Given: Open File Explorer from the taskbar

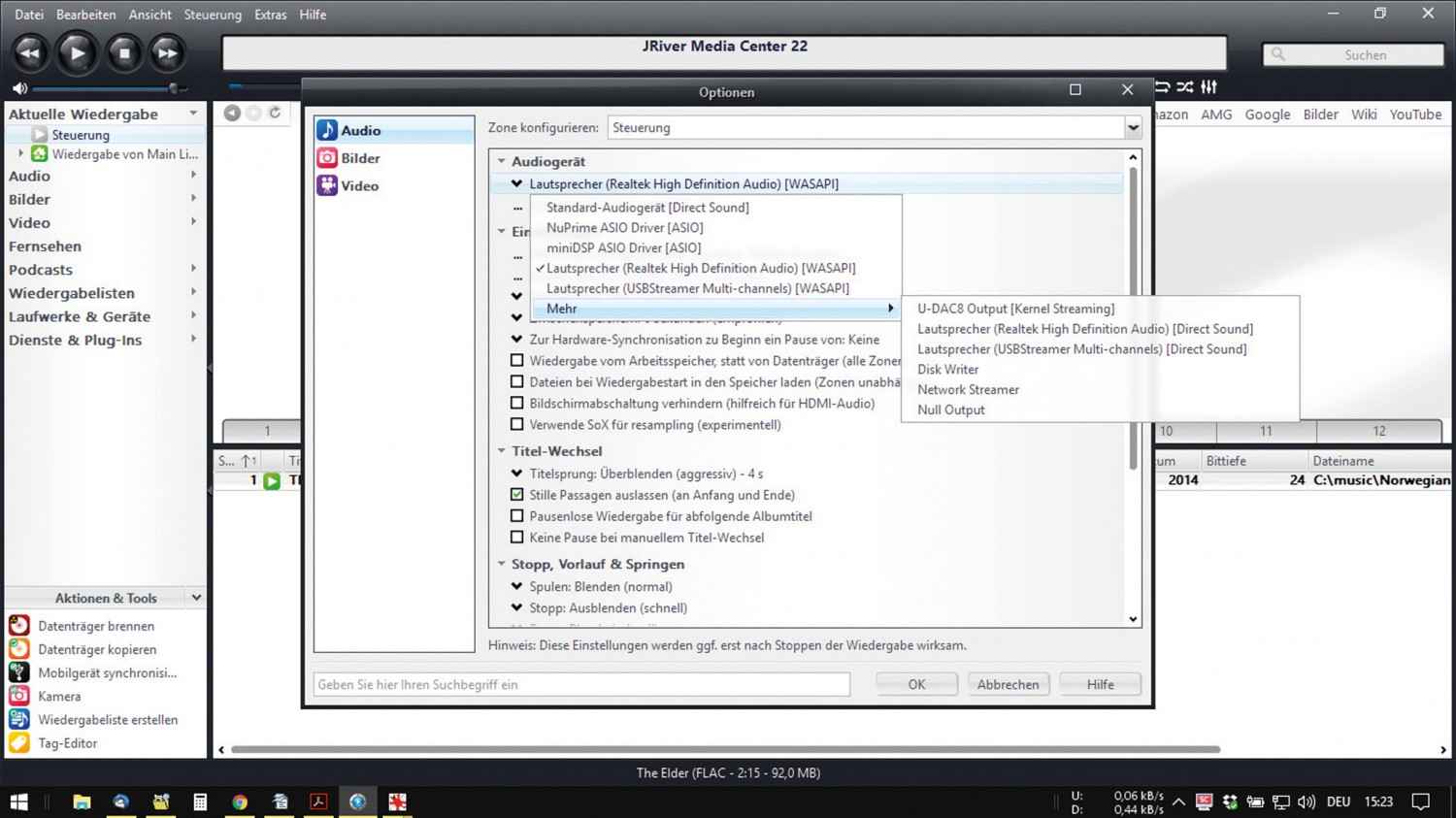Looking at the screenshot, I should [x=82, y=802].
